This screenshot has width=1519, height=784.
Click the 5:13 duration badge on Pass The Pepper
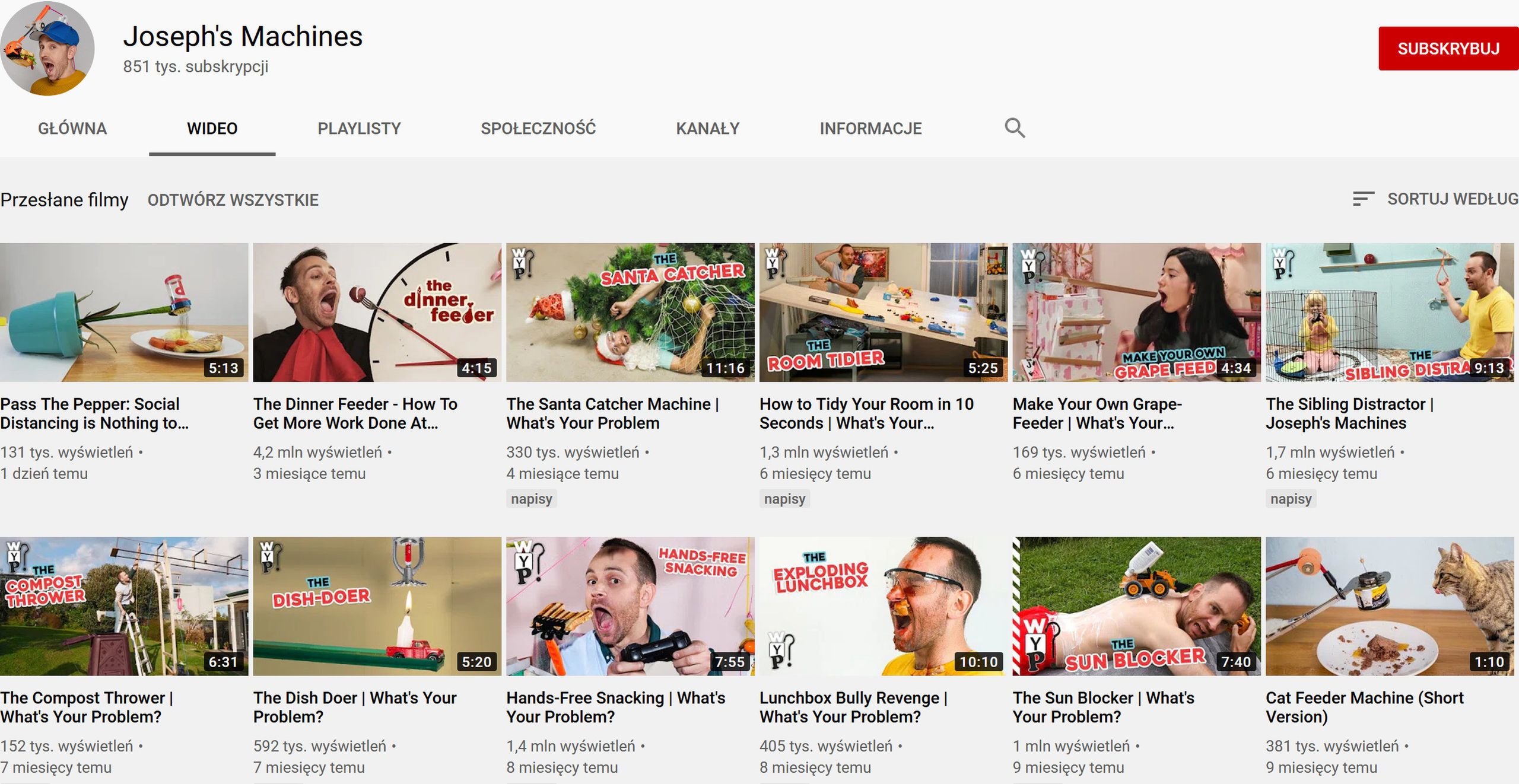pos(224,368)
